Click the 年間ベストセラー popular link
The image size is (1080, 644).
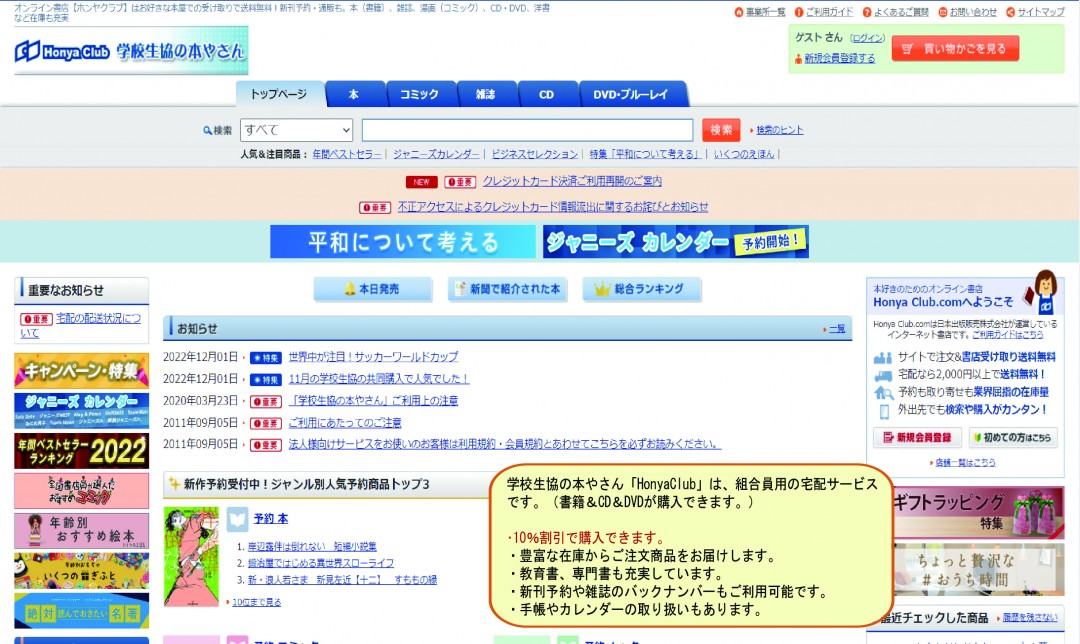coord(346,154)
